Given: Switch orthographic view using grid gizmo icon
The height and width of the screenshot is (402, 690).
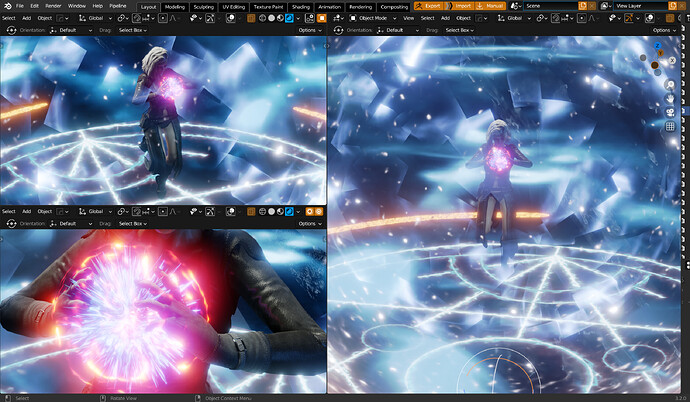Looking at the screenshot, I should pyautogui.click(x=670, y=127).
